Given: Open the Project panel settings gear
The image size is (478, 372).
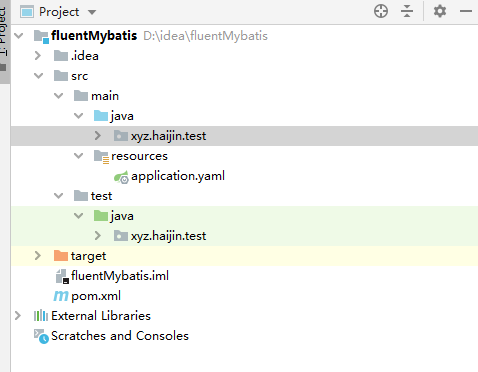Looking at the screenshot, I should click(440, 11).
